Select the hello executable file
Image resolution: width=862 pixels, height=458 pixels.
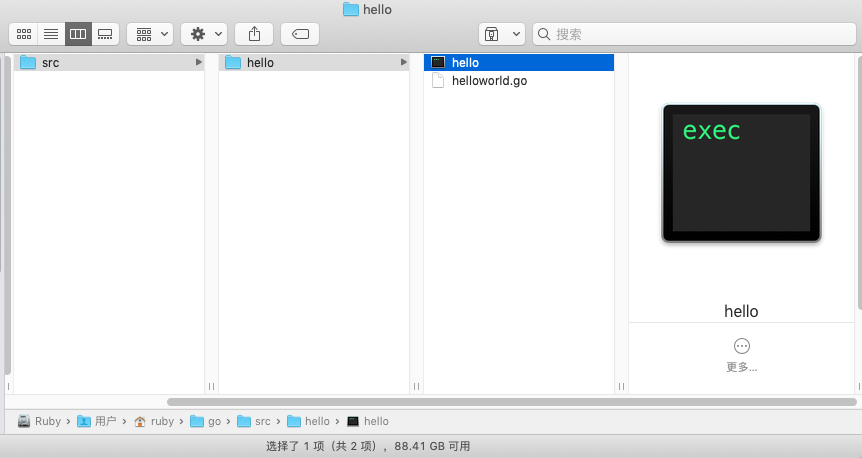[465, 63]
